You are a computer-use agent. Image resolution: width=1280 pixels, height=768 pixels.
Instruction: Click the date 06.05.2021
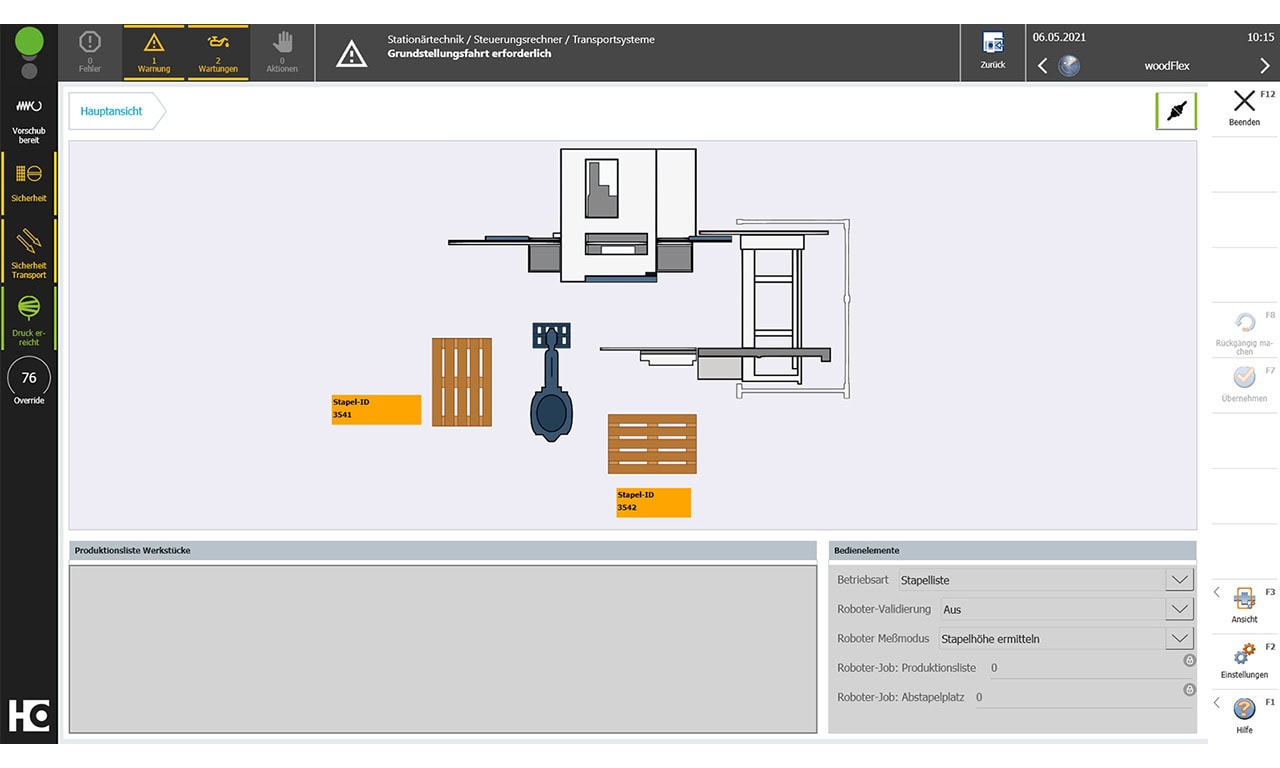coord(1059,37)
